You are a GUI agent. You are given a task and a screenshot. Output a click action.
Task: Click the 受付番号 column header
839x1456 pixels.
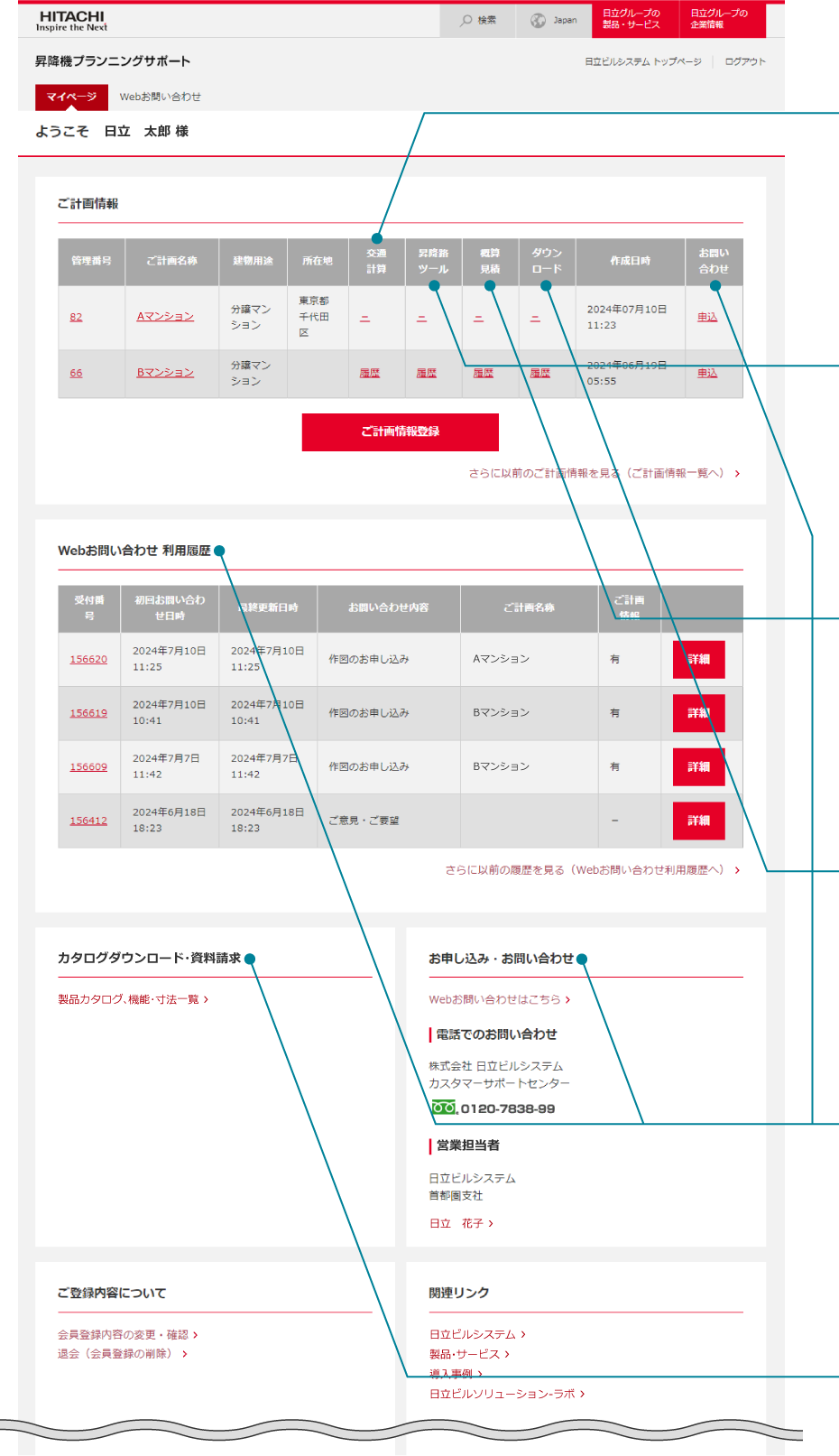89,607
